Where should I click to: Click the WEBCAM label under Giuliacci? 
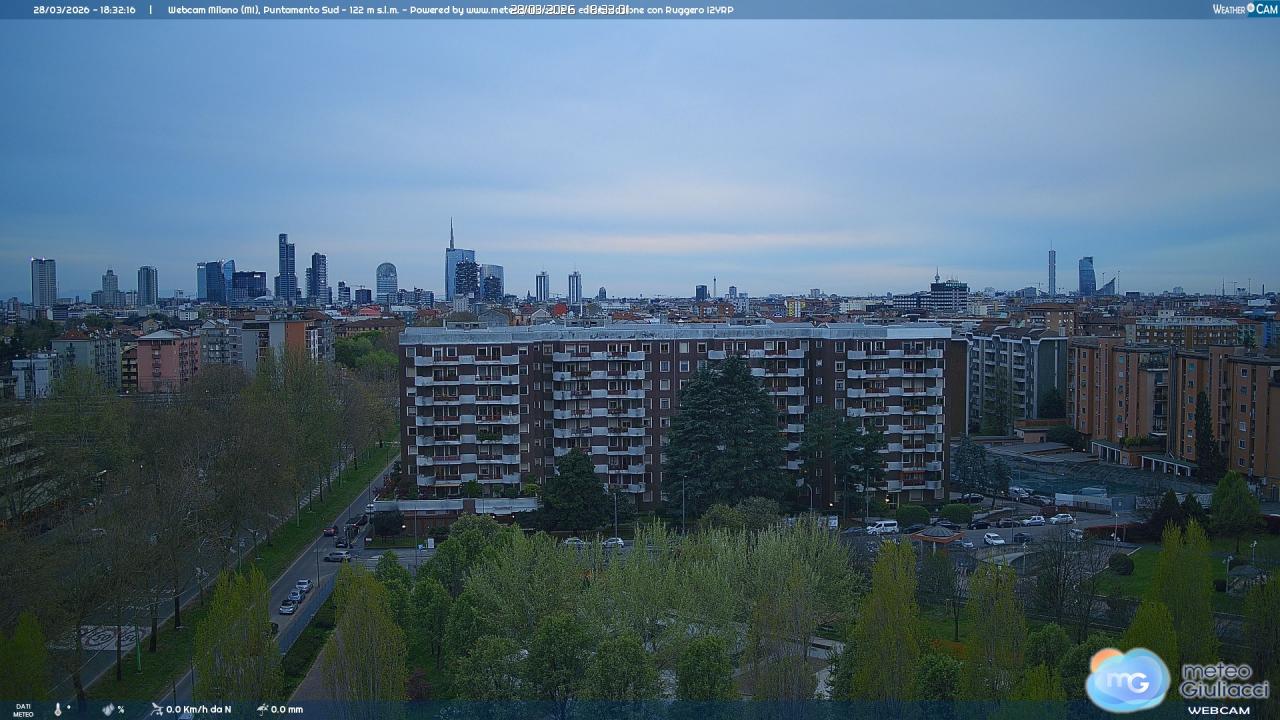(x=1218, y=710)
